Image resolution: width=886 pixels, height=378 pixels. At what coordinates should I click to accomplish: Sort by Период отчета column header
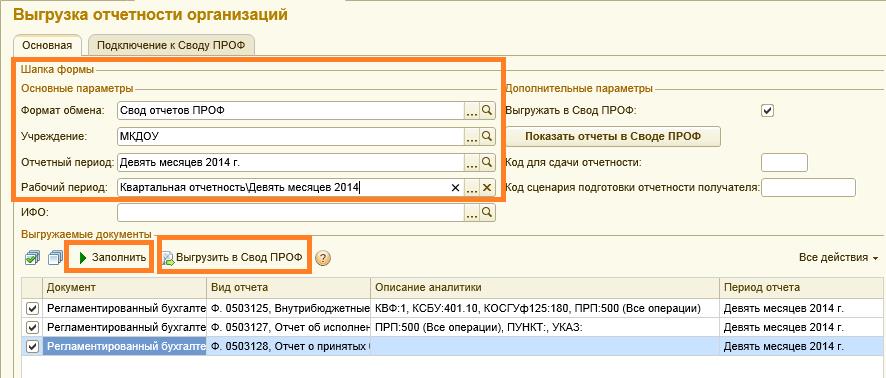click(802, 288)
